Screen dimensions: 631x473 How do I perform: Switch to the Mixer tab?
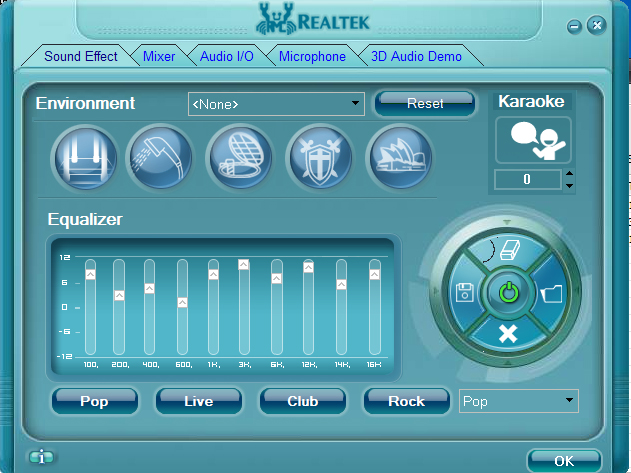coord(159,56)
